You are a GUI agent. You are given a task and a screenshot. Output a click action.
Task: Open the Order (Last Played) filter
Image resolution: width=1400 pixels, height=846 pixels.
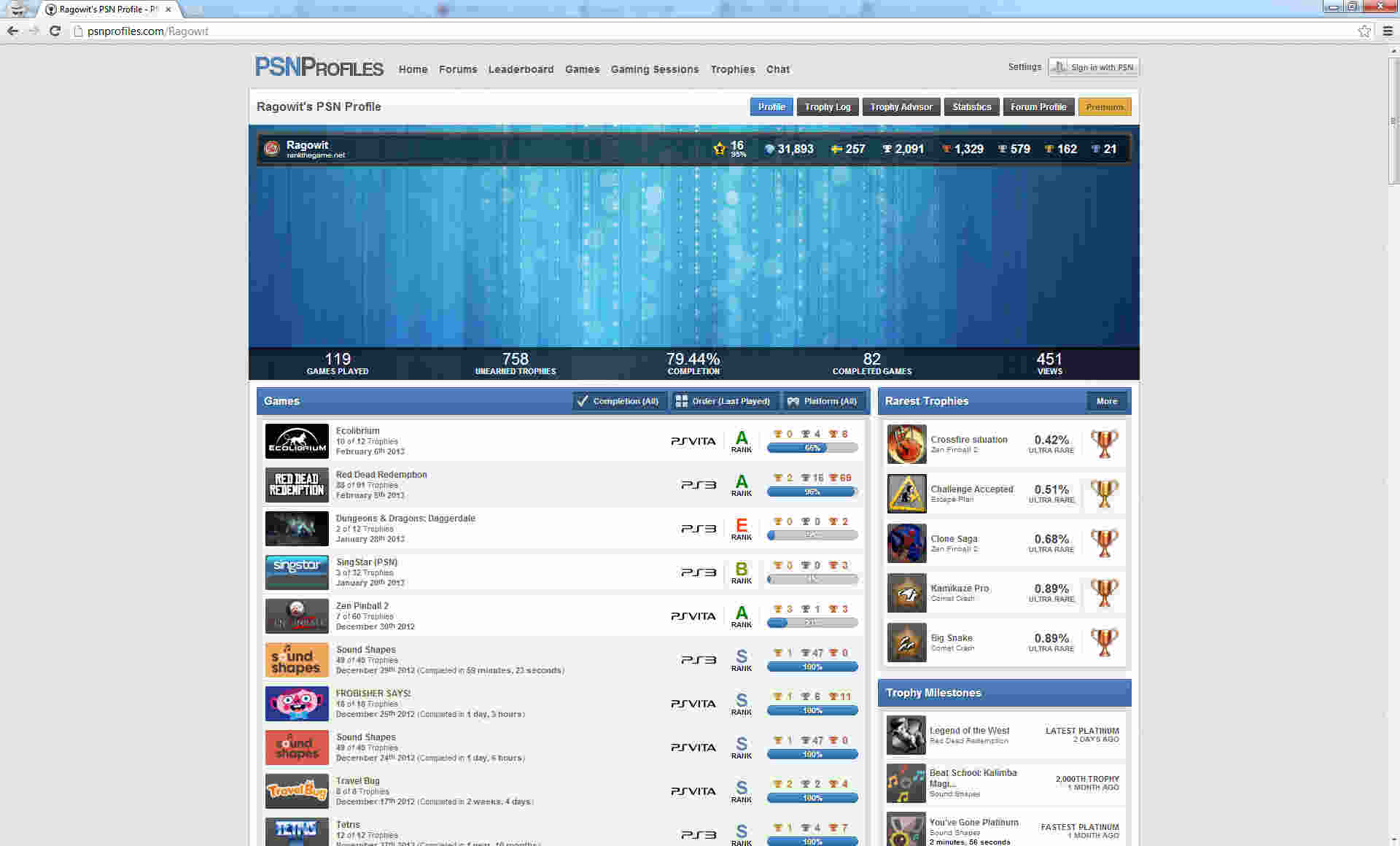point(725,400)
